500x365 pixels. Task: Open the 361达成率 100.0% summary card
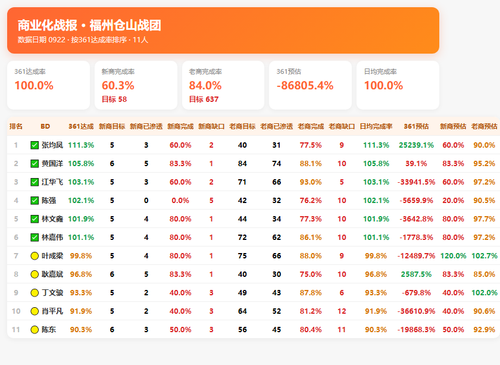(x=48, y=85)
